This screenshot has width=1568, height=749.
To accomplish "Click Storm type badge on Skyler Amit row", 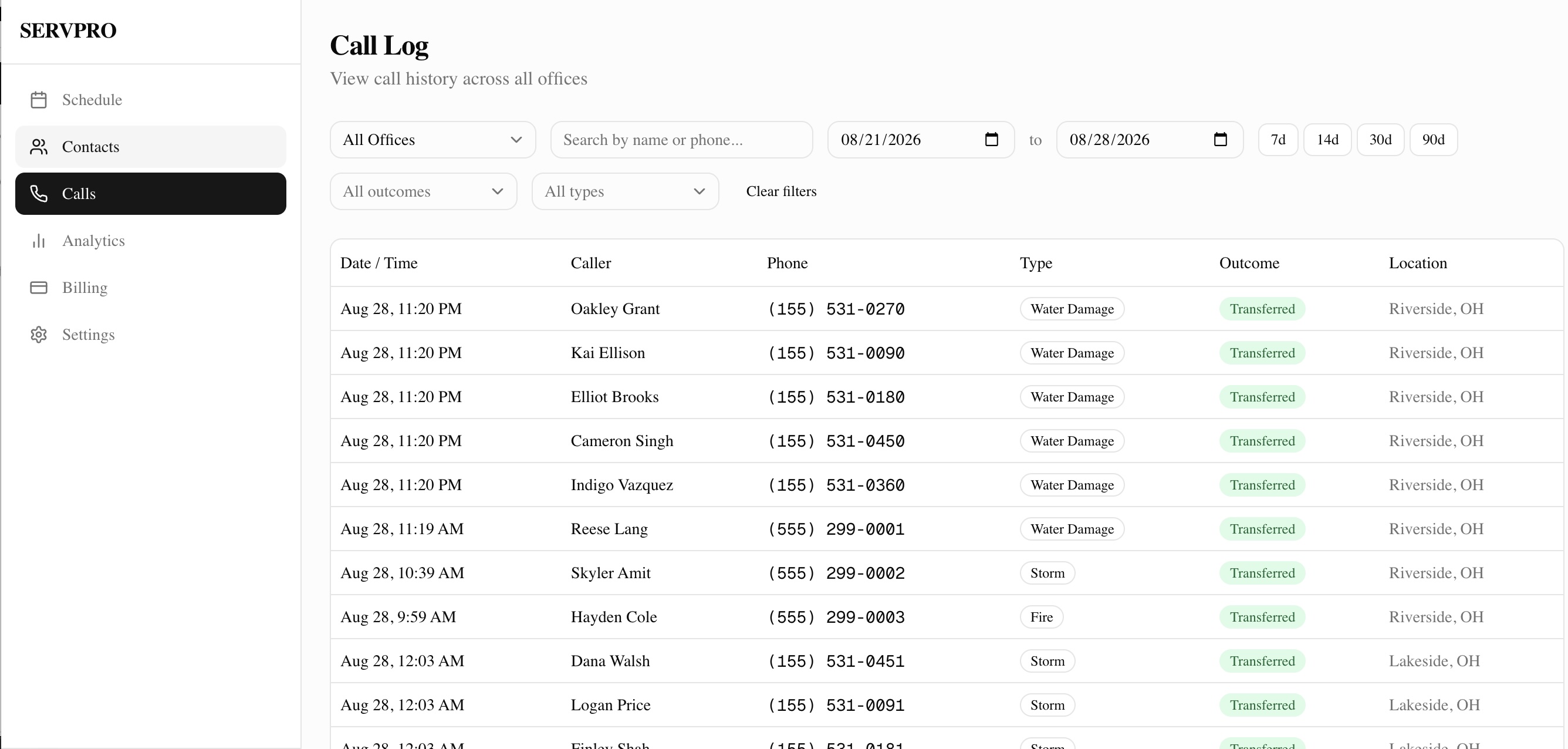I will (x=1047, y=573).
